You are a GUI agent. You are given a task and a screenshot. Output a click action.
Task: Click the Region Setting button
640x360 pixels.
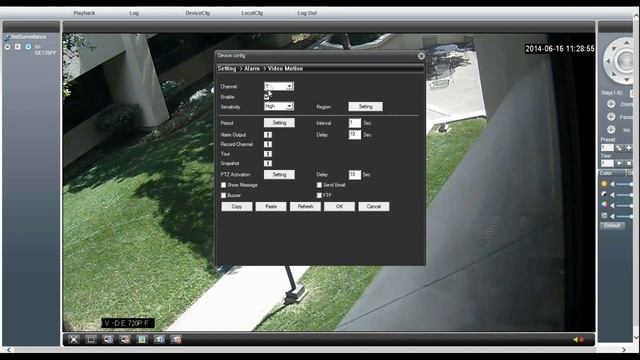[x=365, y=107]
